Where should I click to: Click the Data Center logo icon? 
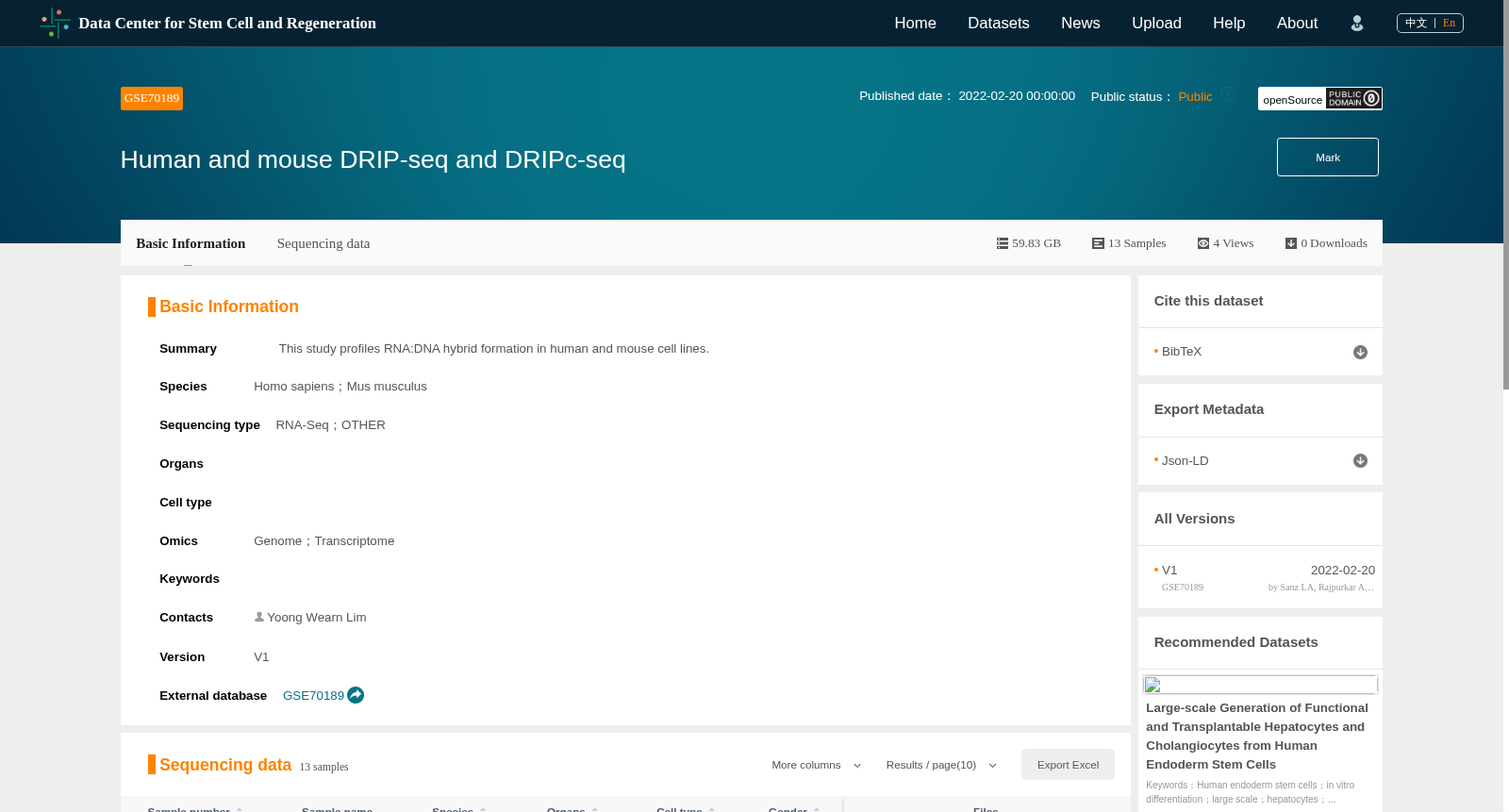click(56, 23)
